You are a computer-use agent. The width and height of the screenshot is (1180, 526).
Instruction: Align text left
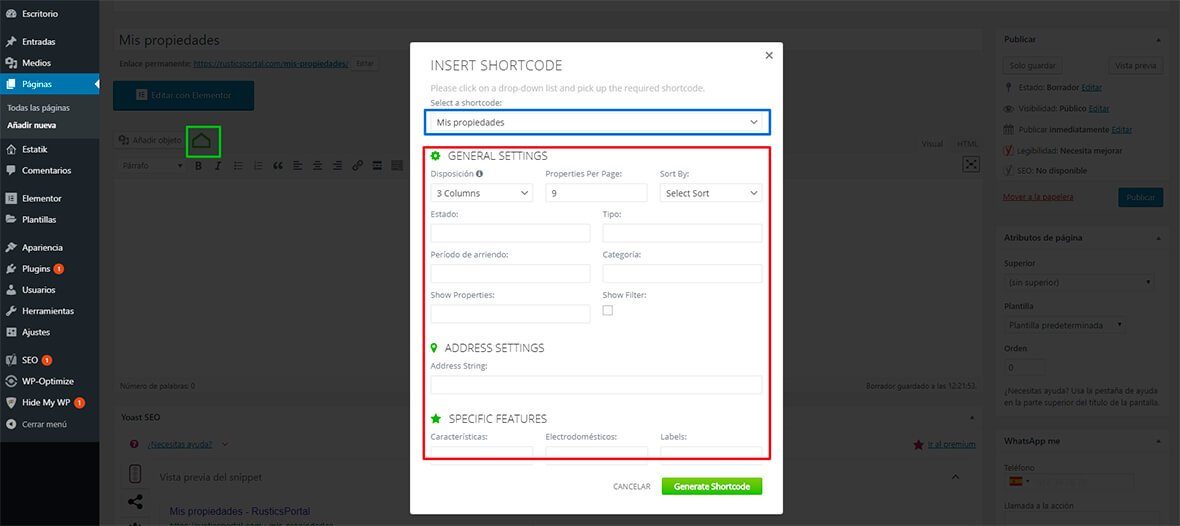point(298,166)
